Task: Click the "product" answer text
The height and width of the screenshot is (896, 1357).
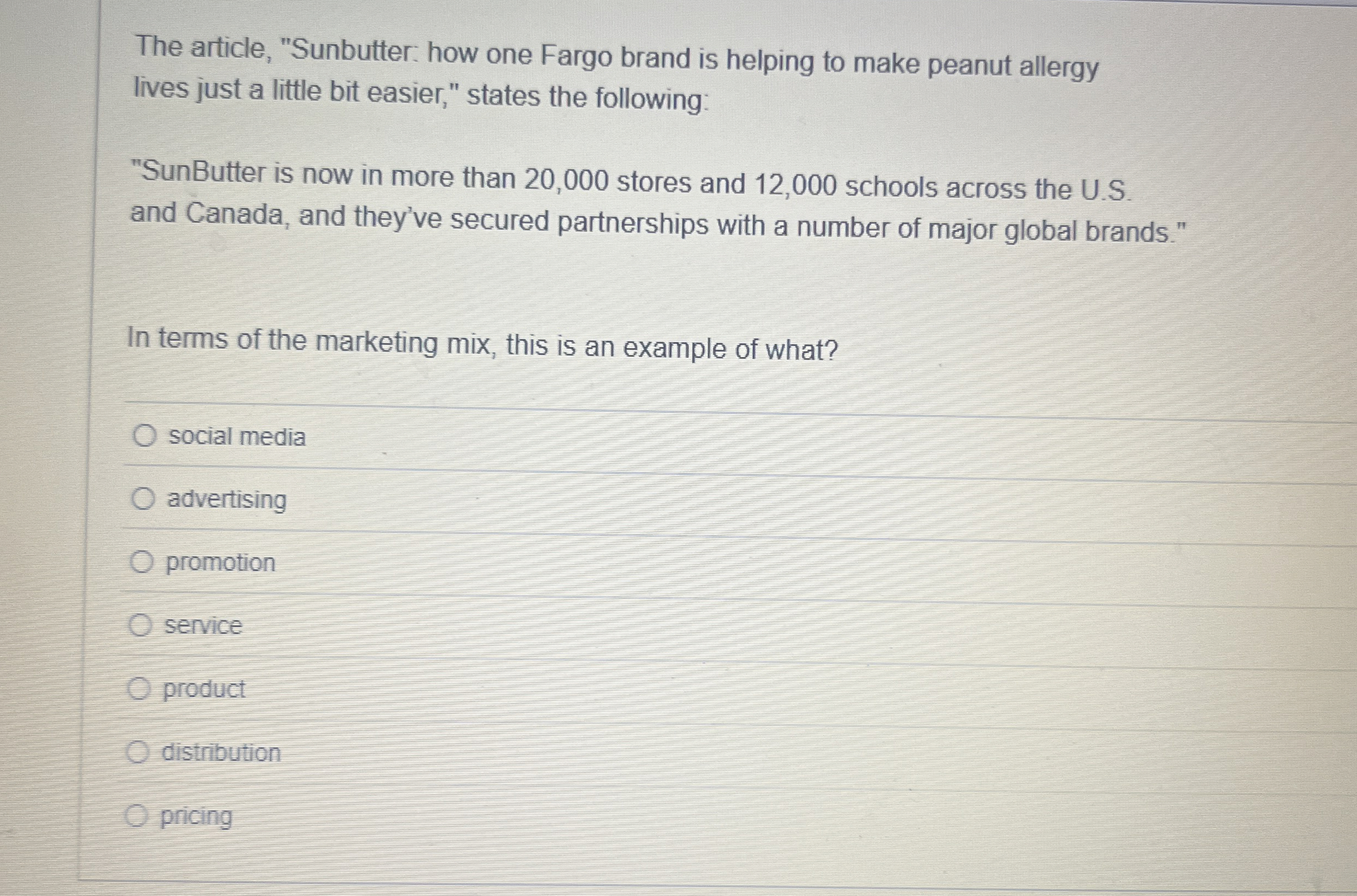Action: click(204, 690)
